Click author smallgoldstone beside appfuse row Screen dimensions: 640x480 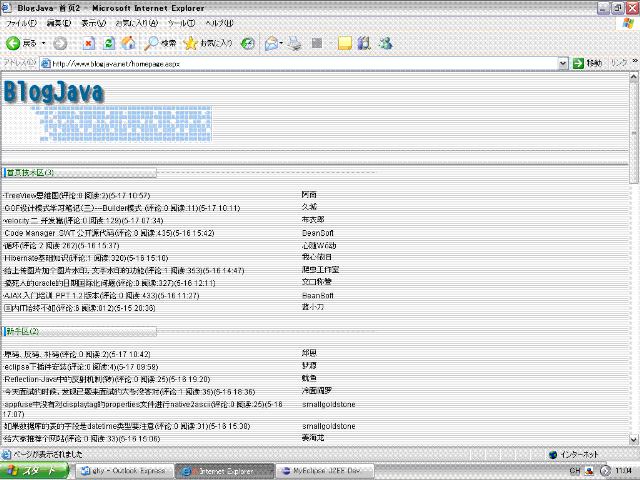pos(329,404)
